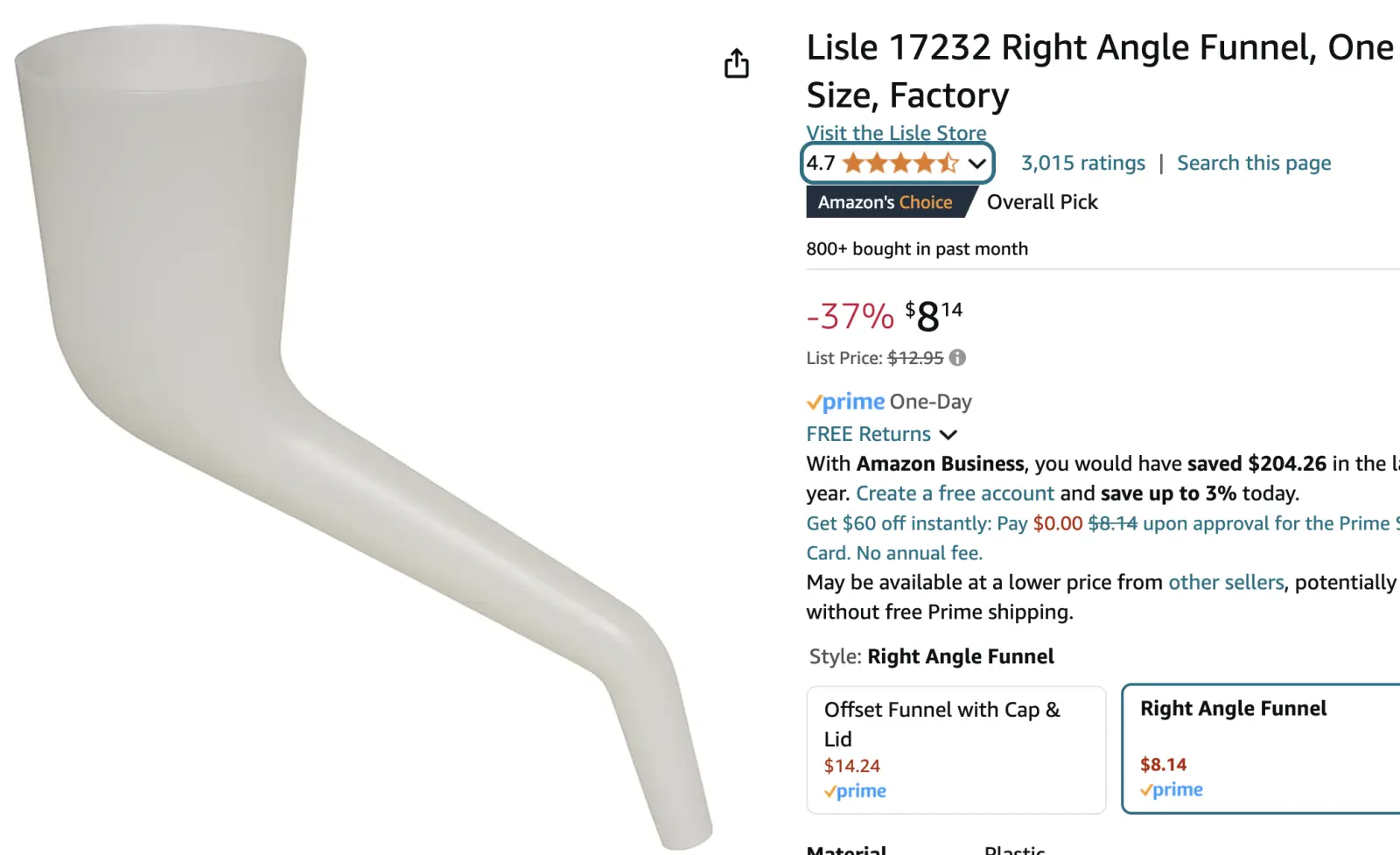Click Create a free account link
The image size is (1400, 855).
[955, 494]
